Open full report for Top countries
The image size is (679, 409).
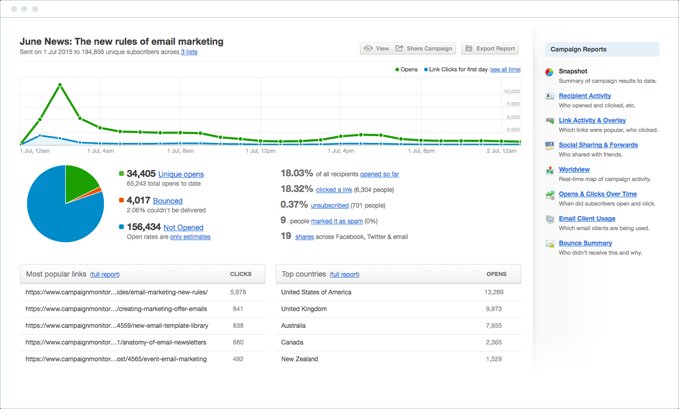click(x=346, y=273)
